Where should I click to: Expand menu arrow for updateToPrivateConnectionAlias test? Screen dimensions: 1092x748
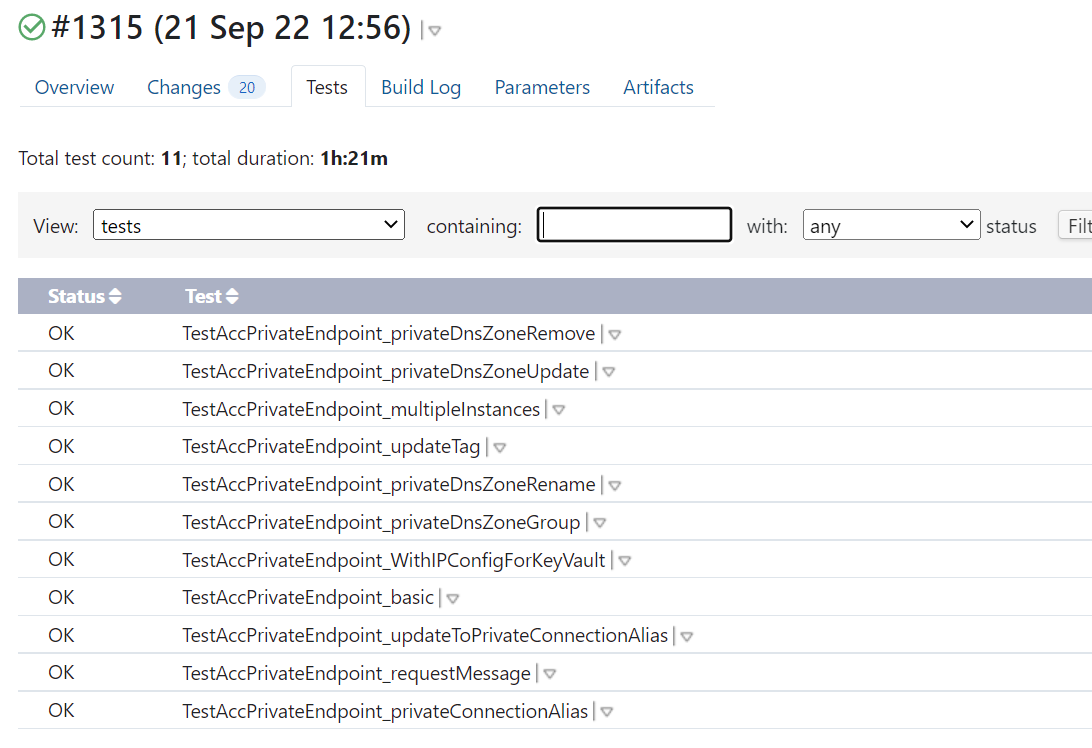coord(687,637)
